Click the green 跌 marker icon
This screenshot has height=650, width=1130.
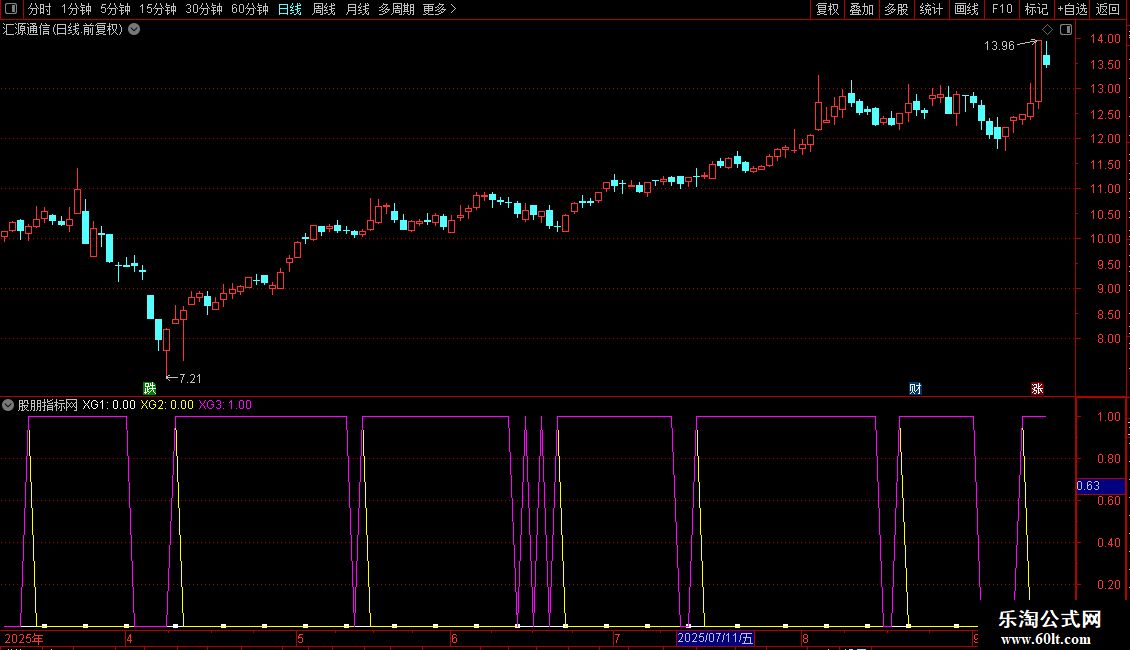149,388
